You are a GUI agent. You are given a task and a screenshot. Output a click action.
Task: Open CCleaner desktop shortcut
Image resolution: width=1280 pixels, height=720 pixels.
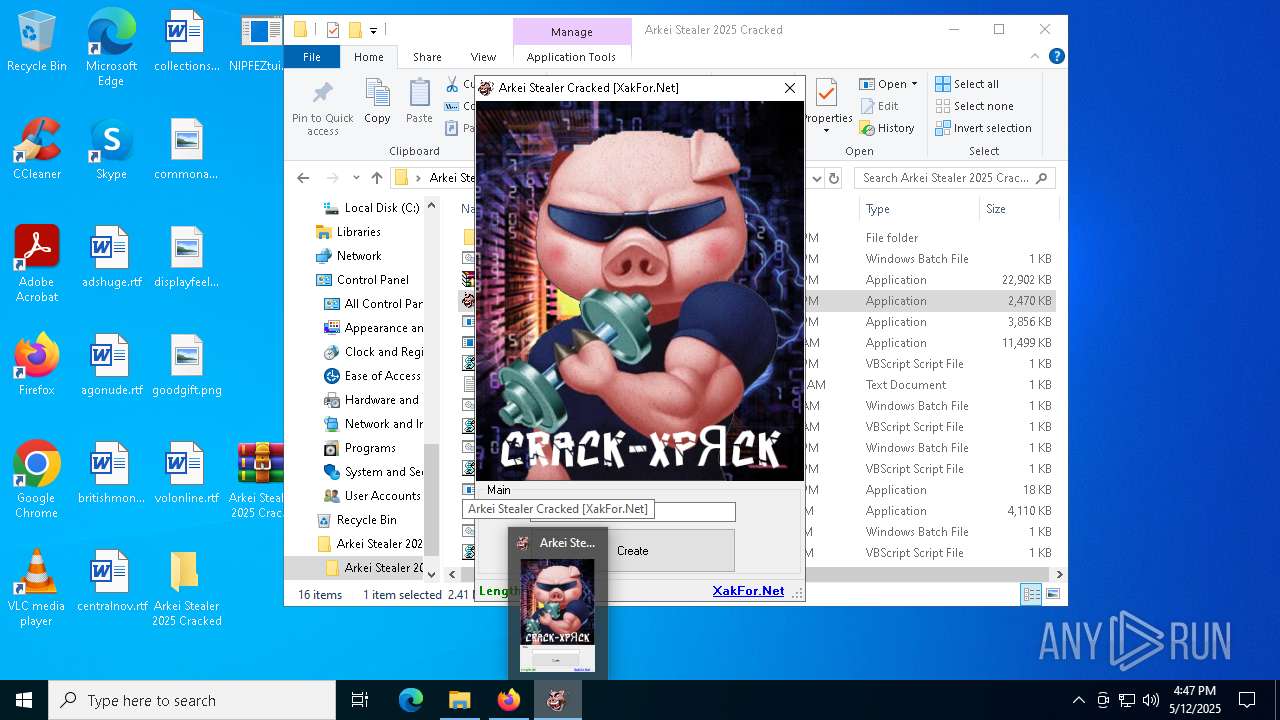[37, 149]
